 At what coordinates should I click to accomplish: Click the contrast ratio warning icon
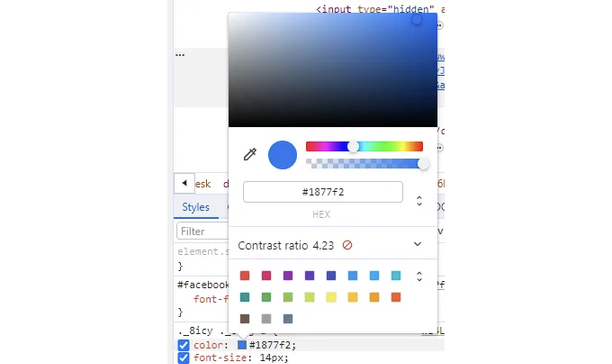[x=347, y=245]
